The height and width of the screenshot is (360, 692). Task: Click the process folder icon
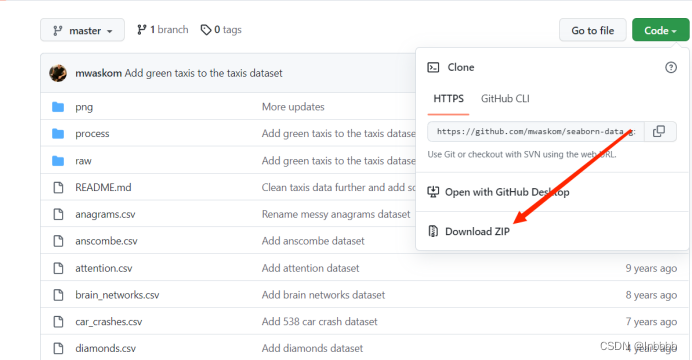[x=58, y=134]
